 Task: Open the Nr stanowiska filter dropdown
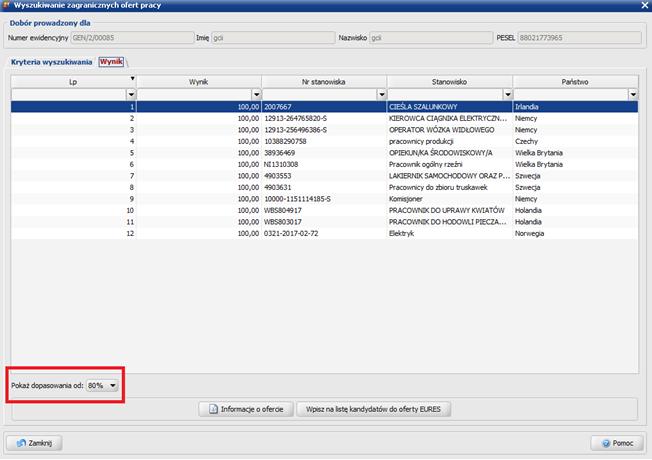[382, 95]
